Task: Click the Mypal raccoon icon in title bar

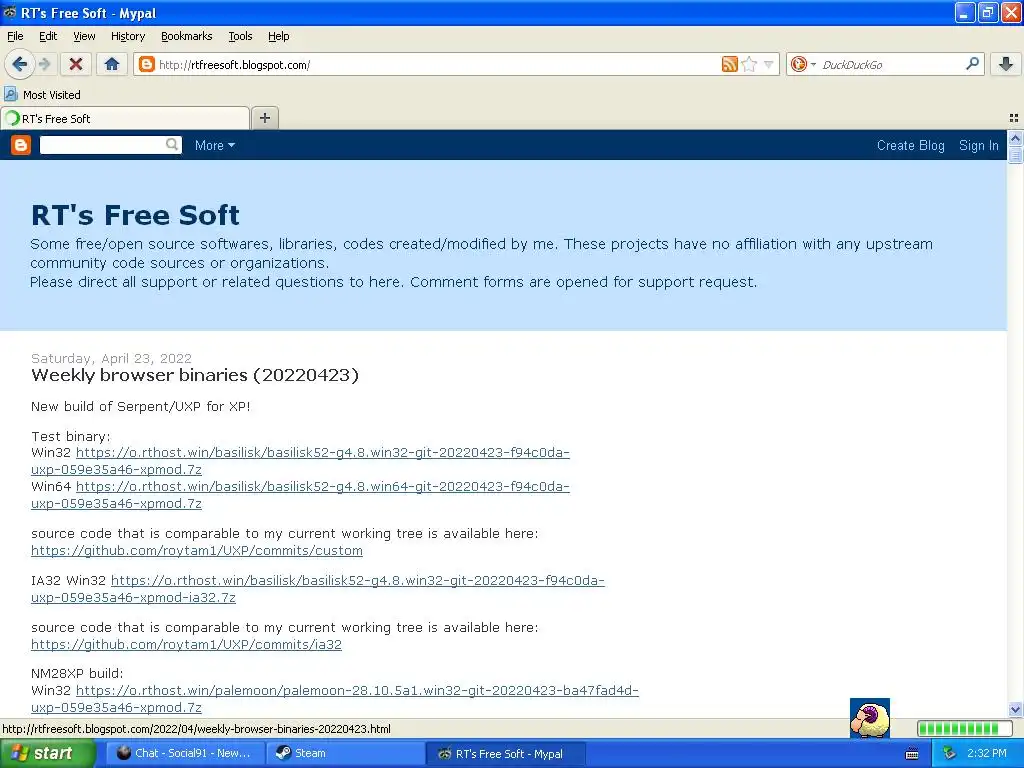Action: click(x=9, y=12)
